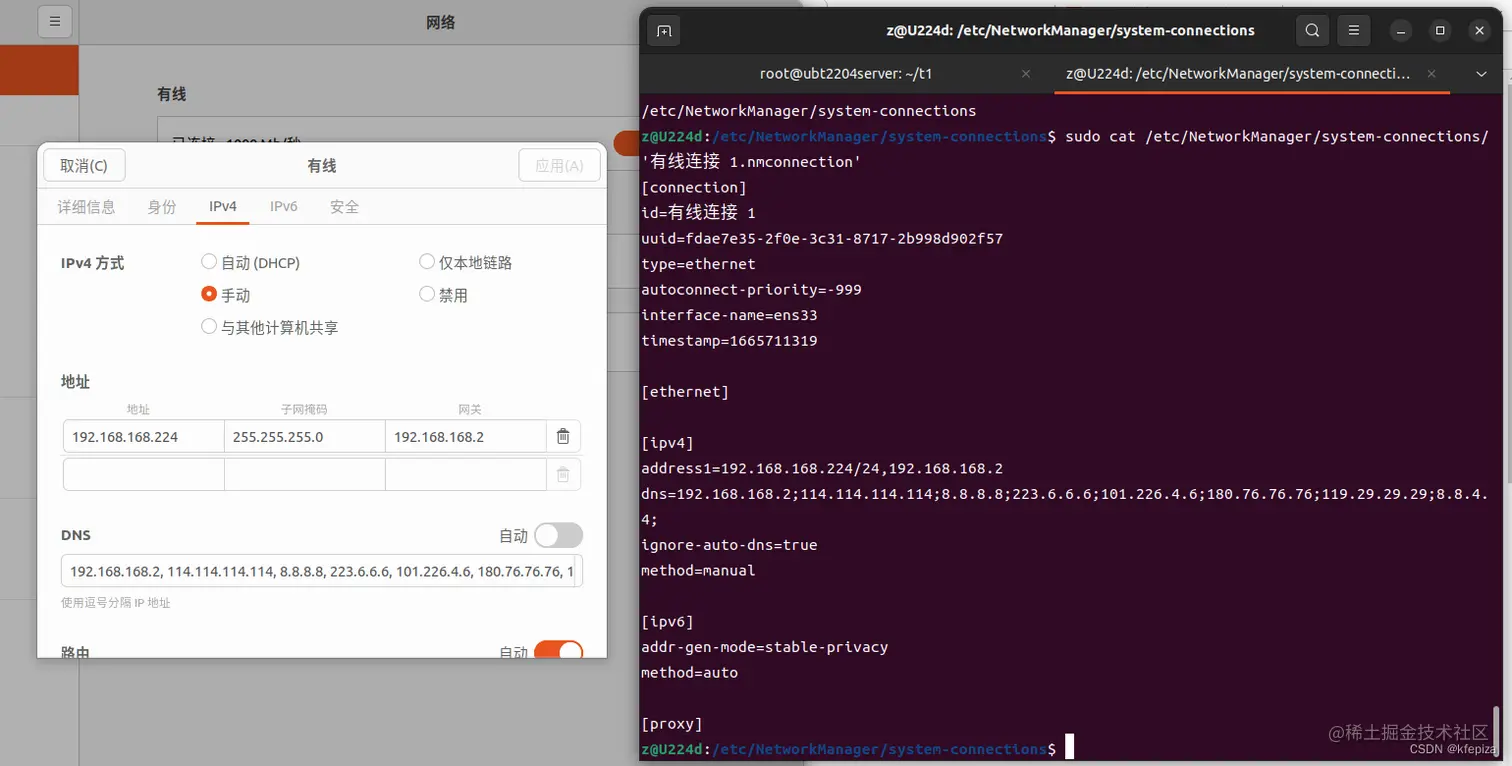
Task: Click the DNS servers input field
Action: click(x=322, y=571)
